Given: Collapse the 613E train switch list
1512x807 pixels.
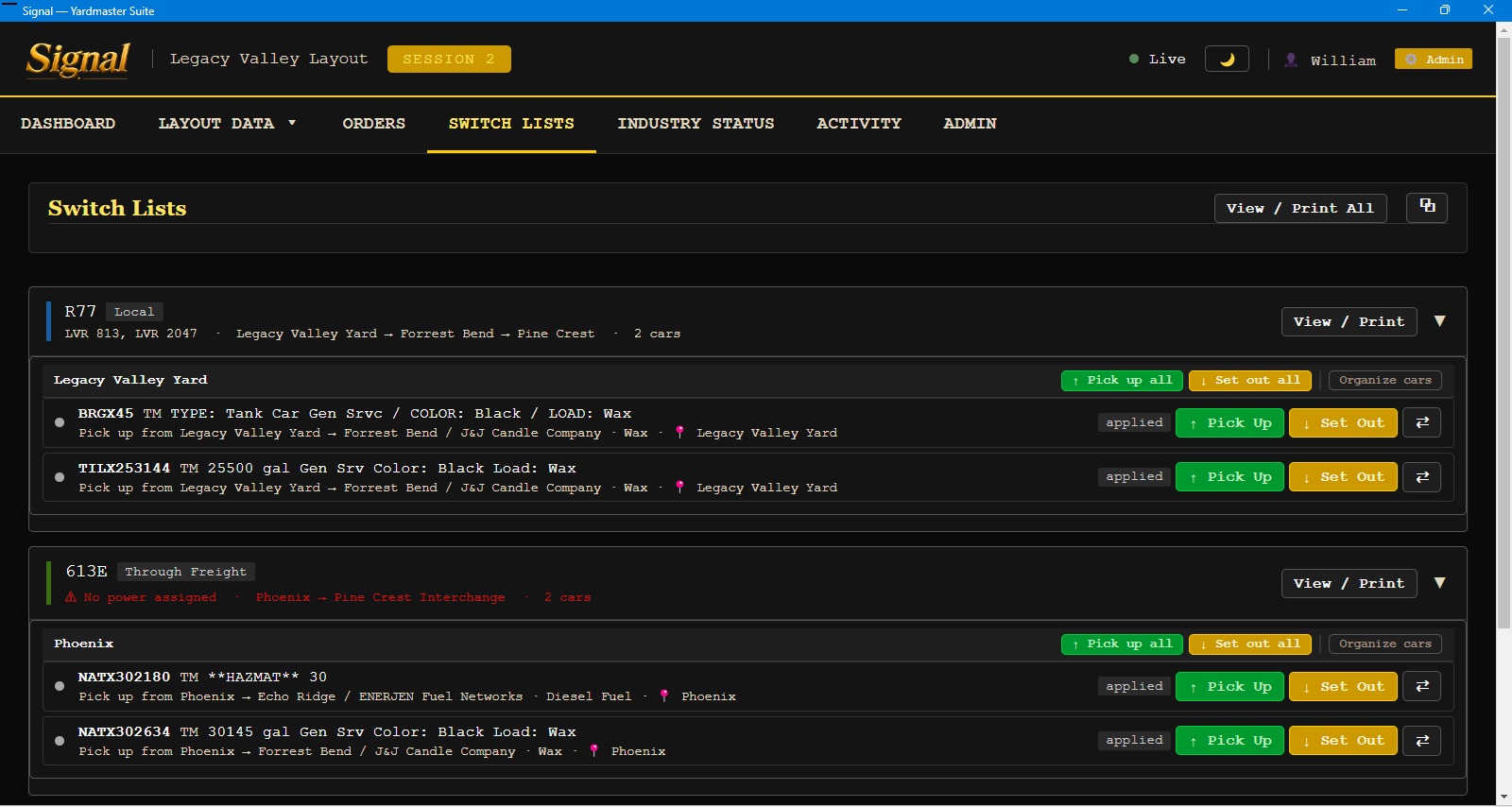Looking at the screenshot, I should 1439,583.
